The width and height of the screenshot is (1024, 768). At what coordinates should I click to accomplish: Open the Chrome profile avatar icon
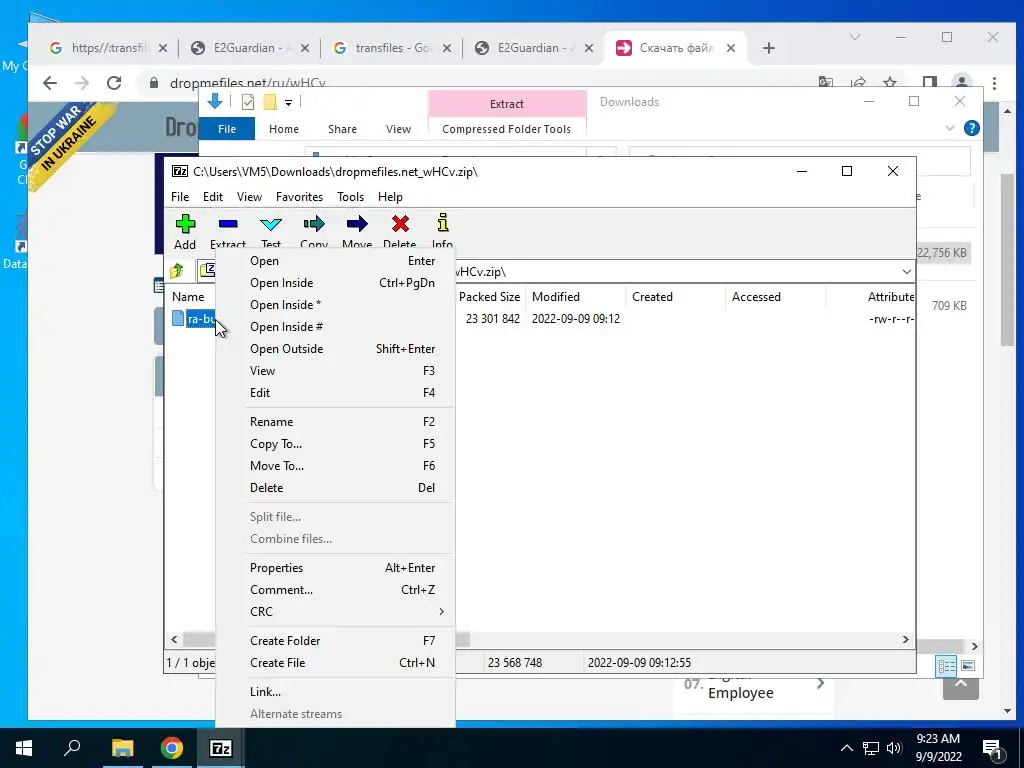961,83
